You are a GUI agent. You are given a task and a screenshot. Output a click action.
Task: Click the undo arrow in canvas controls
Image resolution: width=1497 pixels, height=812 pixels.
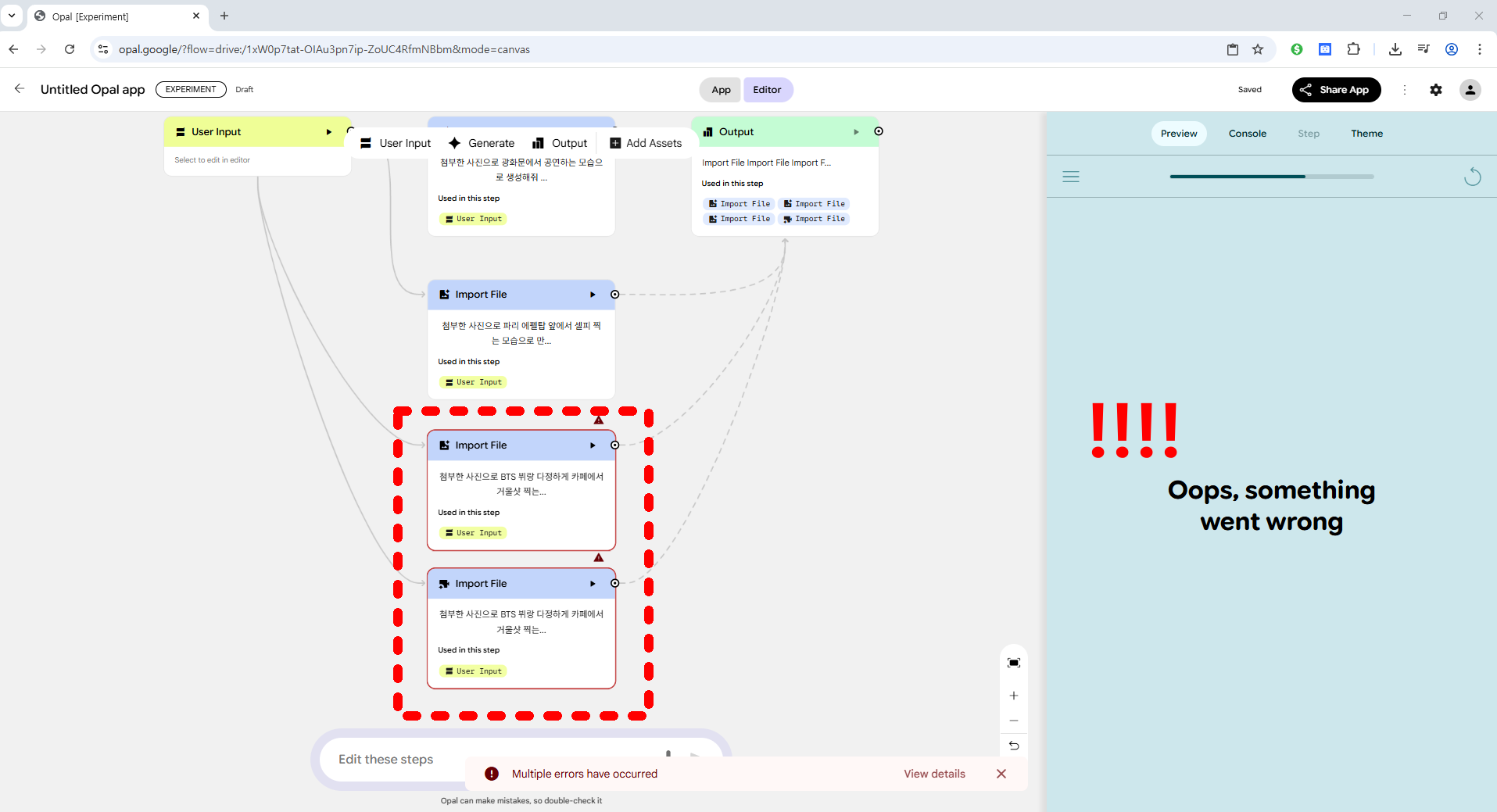pyautogui.click(x=1014, y=746)
